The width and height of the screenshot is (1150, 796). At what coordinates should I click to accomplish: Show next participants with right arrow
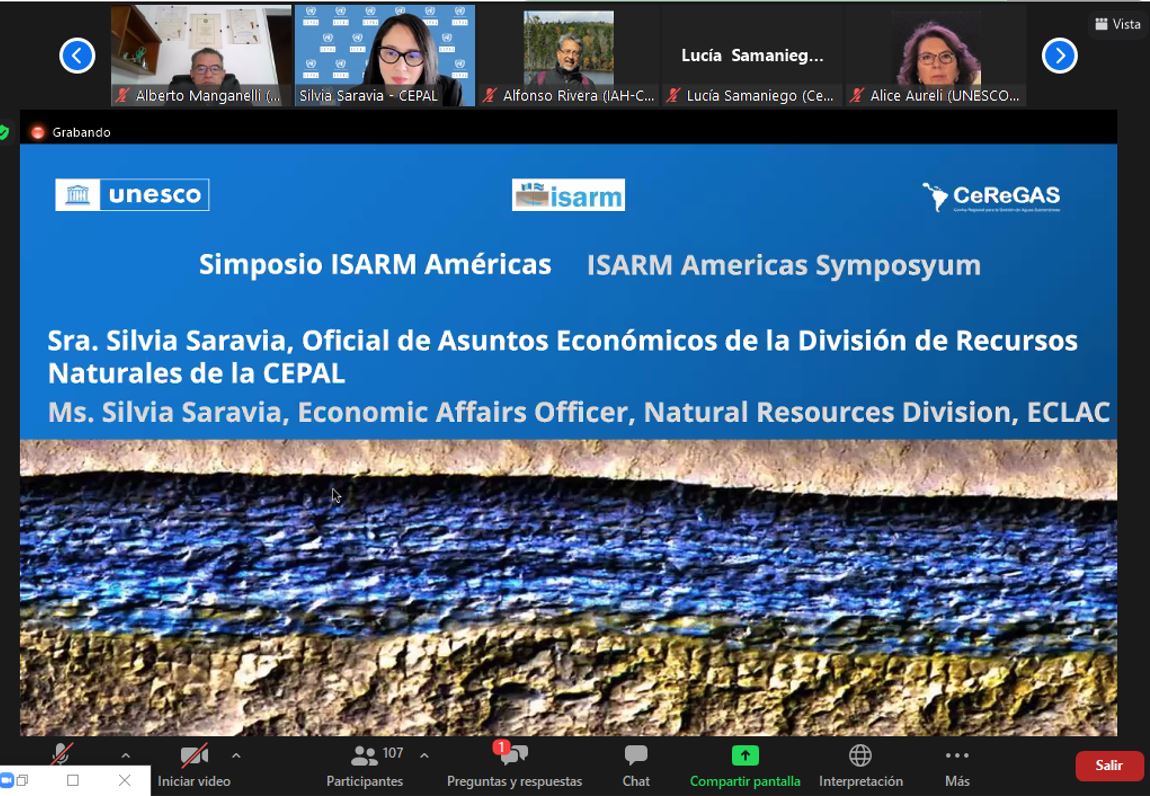(1060, 56)
